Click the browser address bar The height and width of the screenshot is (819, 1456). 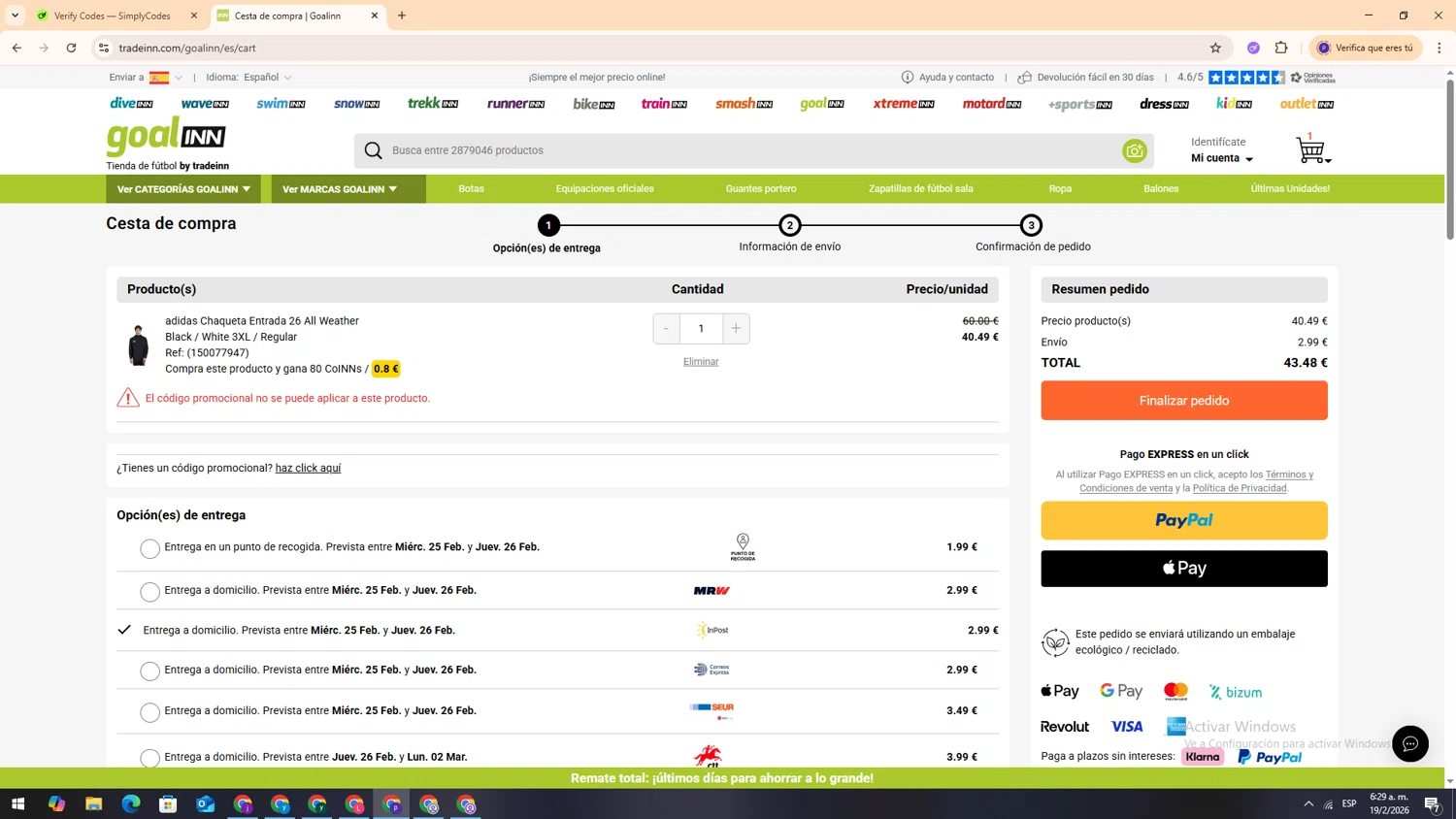pos(660,48)
